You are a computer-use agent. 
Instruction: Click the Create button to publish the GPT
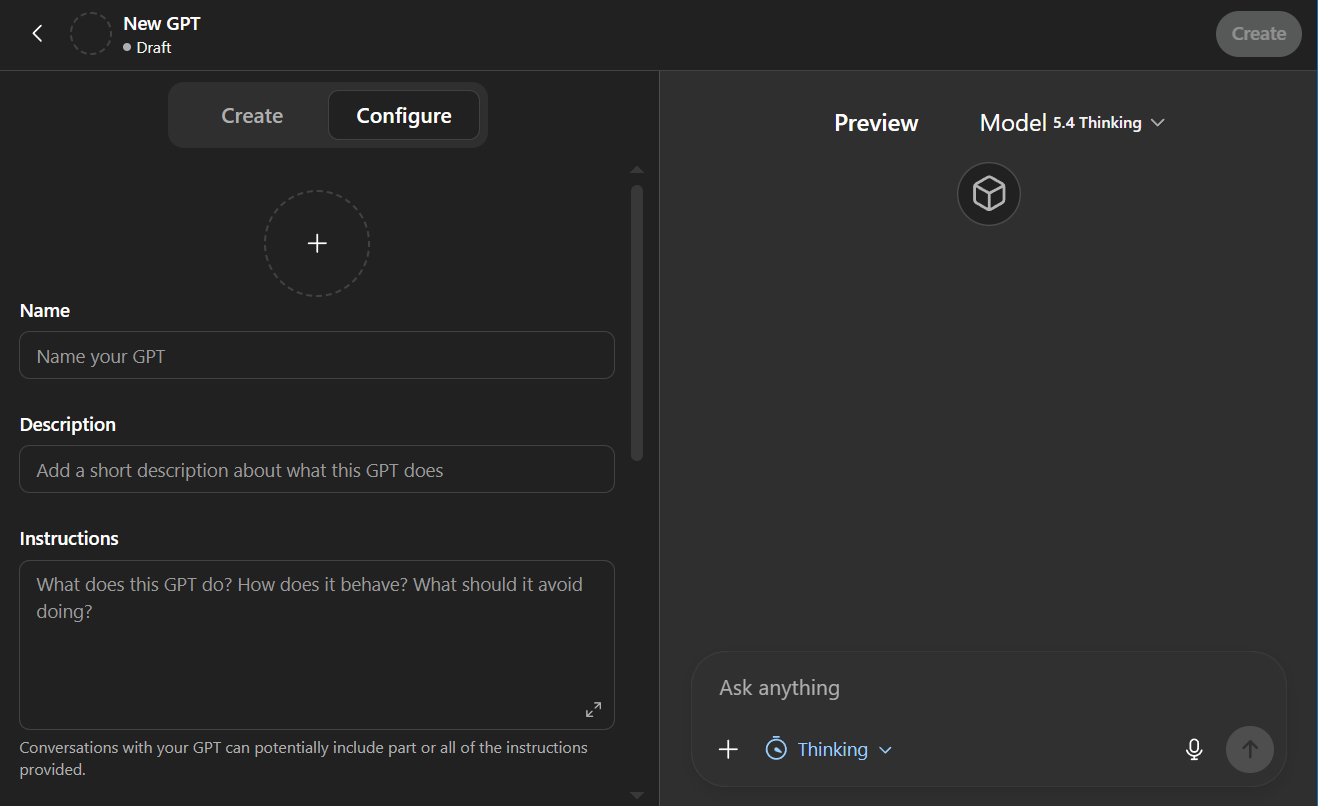tap(1258, 33)
